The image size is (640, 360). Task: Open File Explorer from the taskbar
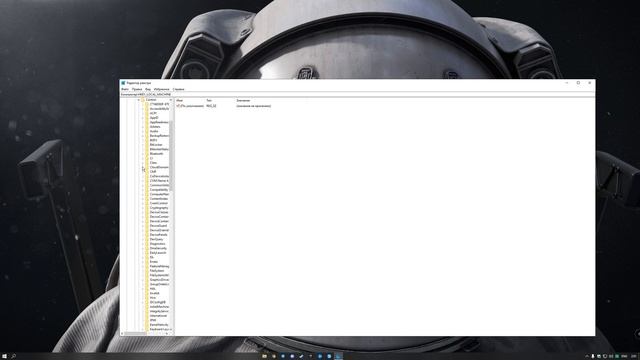(264, 356)
